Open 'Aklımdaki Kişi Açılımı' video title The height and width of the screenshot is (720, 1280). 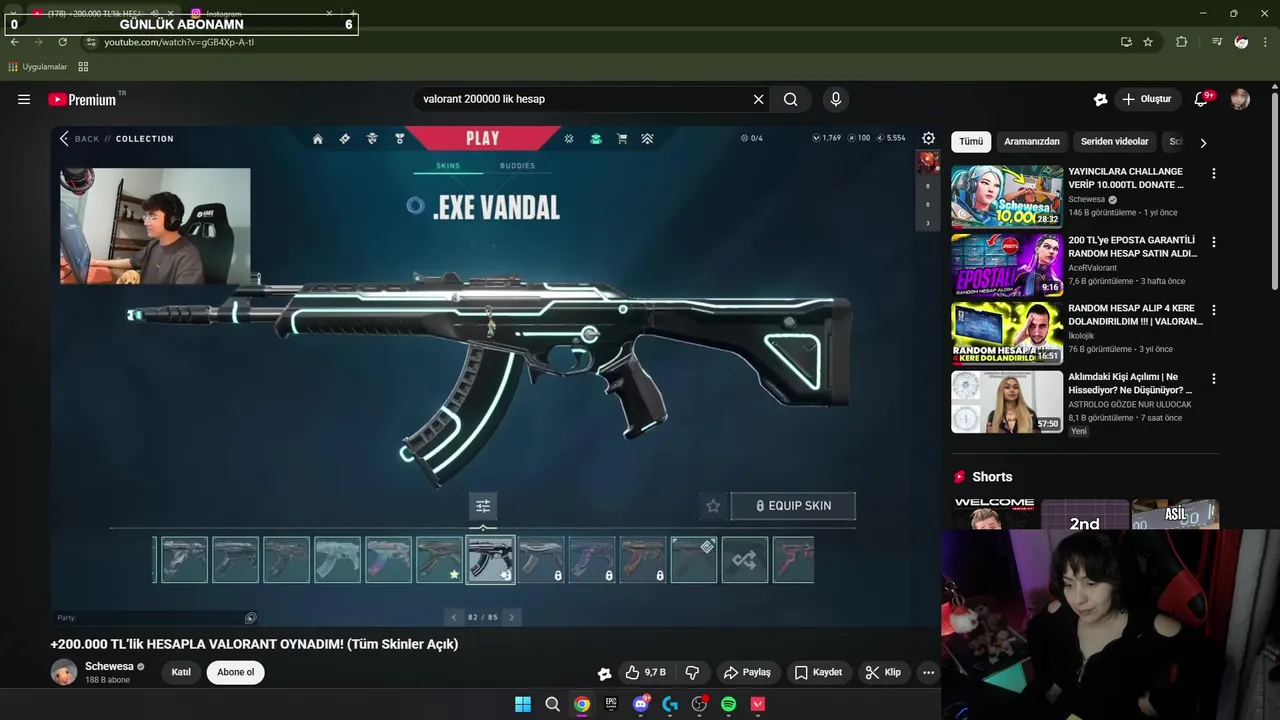(x=1130, y=383)
